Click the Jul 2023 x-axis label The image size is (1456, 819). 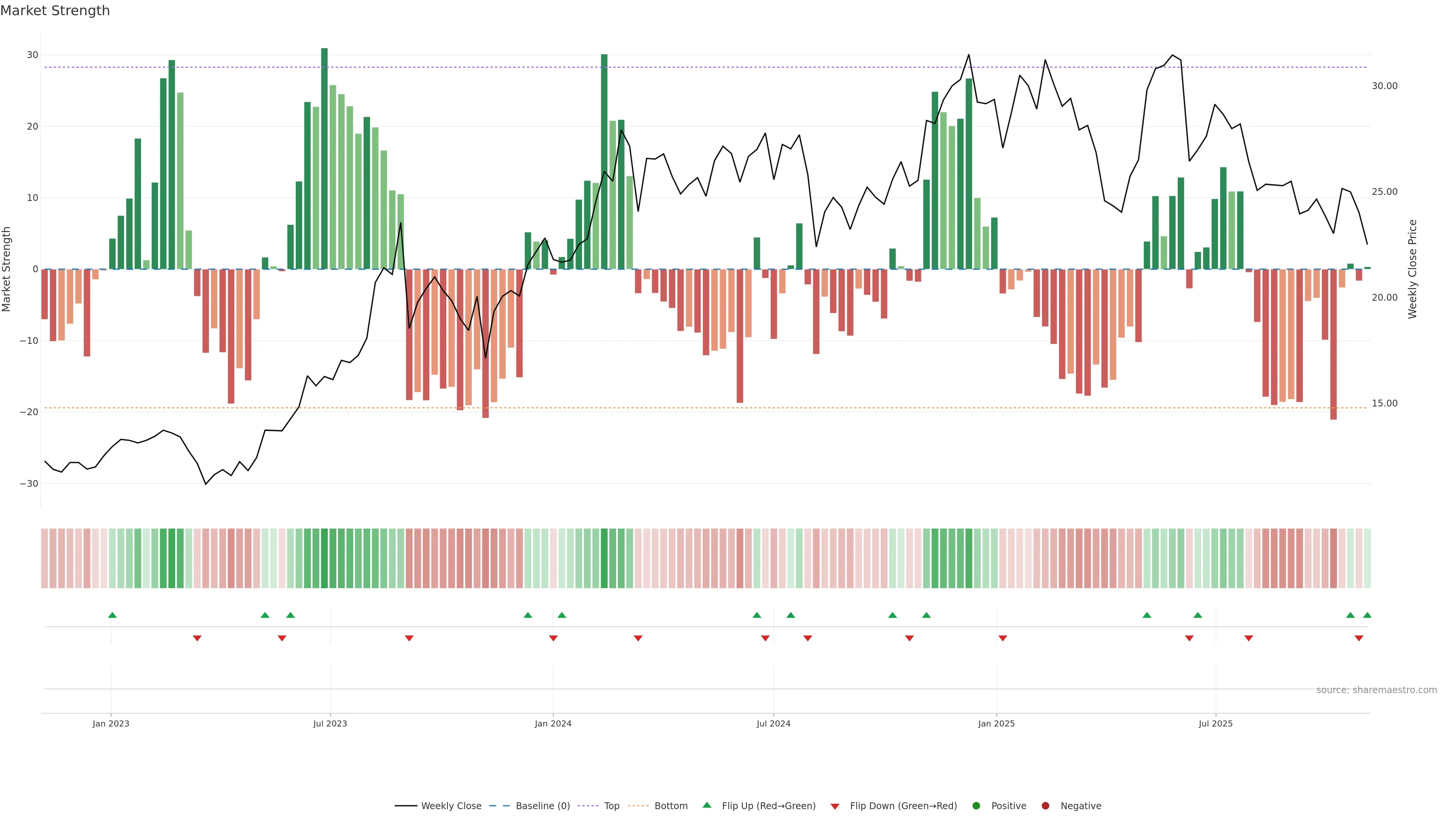point(330,723)
